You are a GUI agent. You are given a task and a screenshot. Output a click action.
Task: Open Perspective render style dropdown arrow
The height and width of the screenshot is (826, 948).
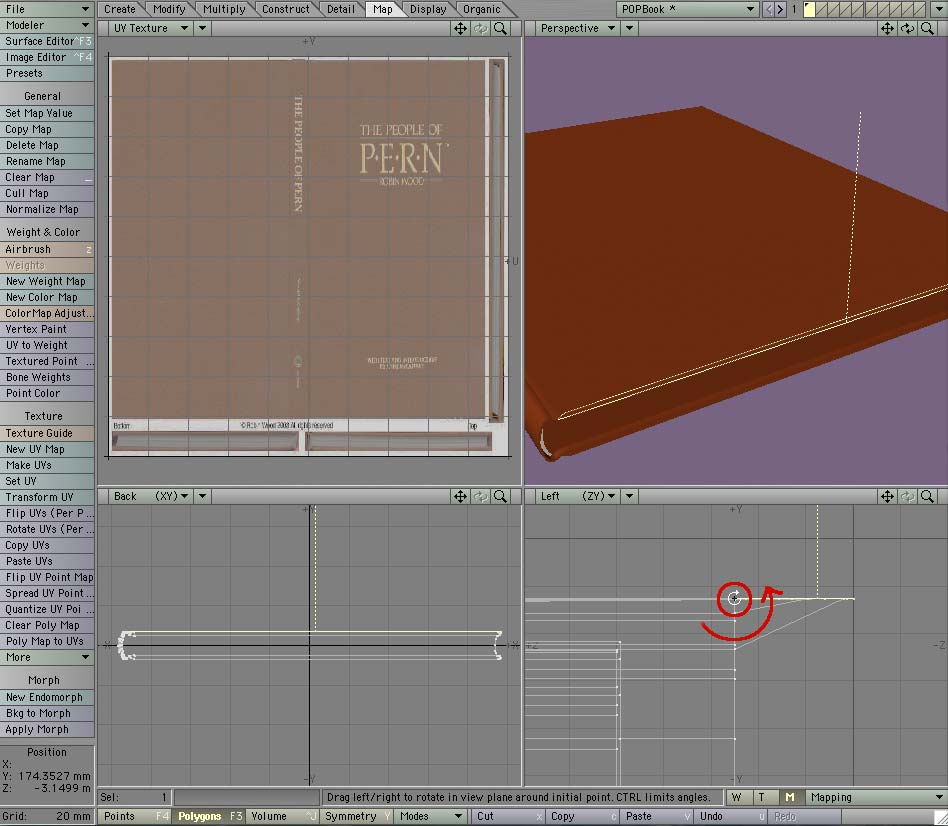pyautogui.click(x=629, y=28)
